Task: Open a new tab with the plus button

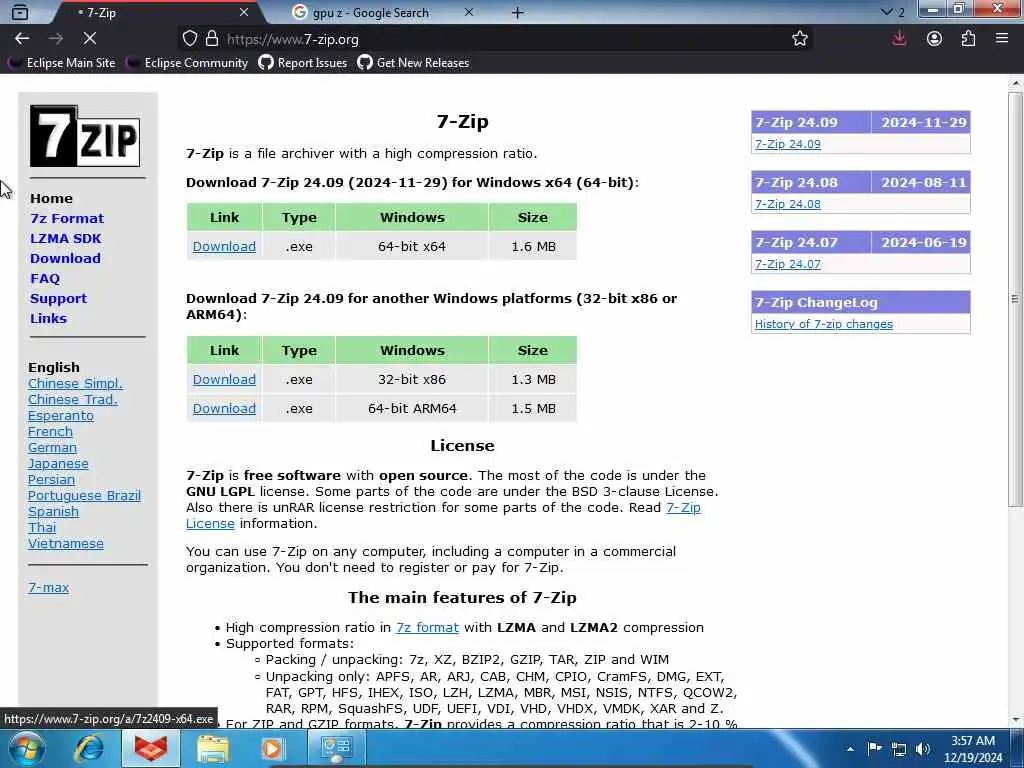Action: point(517,12)
